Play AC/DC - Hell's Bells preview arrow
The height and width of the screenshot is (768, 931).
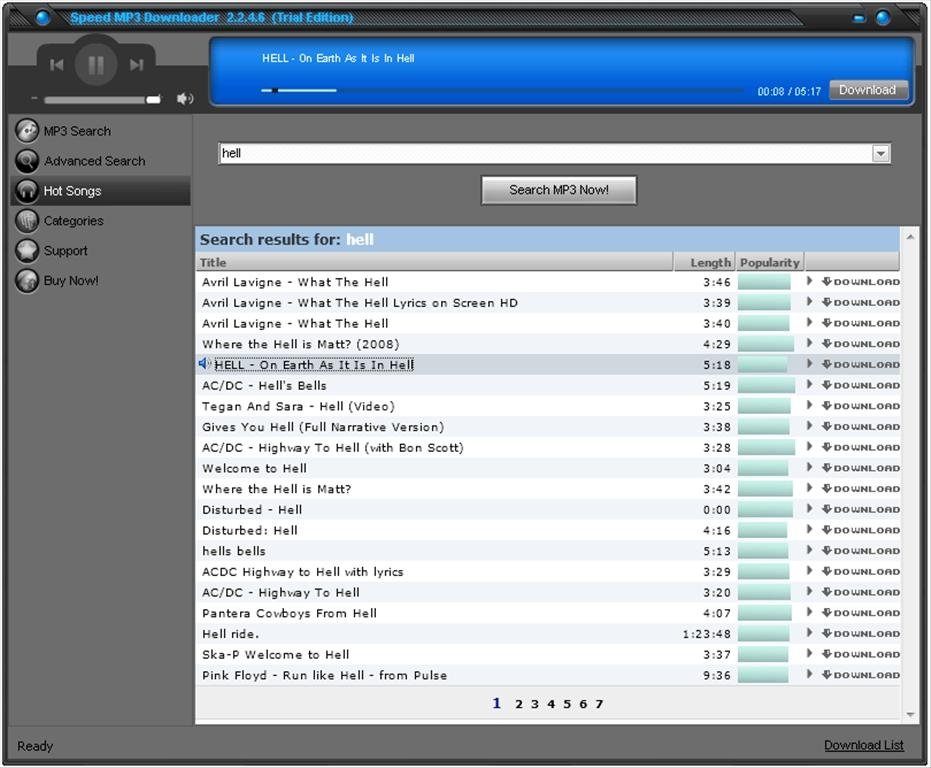[x=809, y=385]
